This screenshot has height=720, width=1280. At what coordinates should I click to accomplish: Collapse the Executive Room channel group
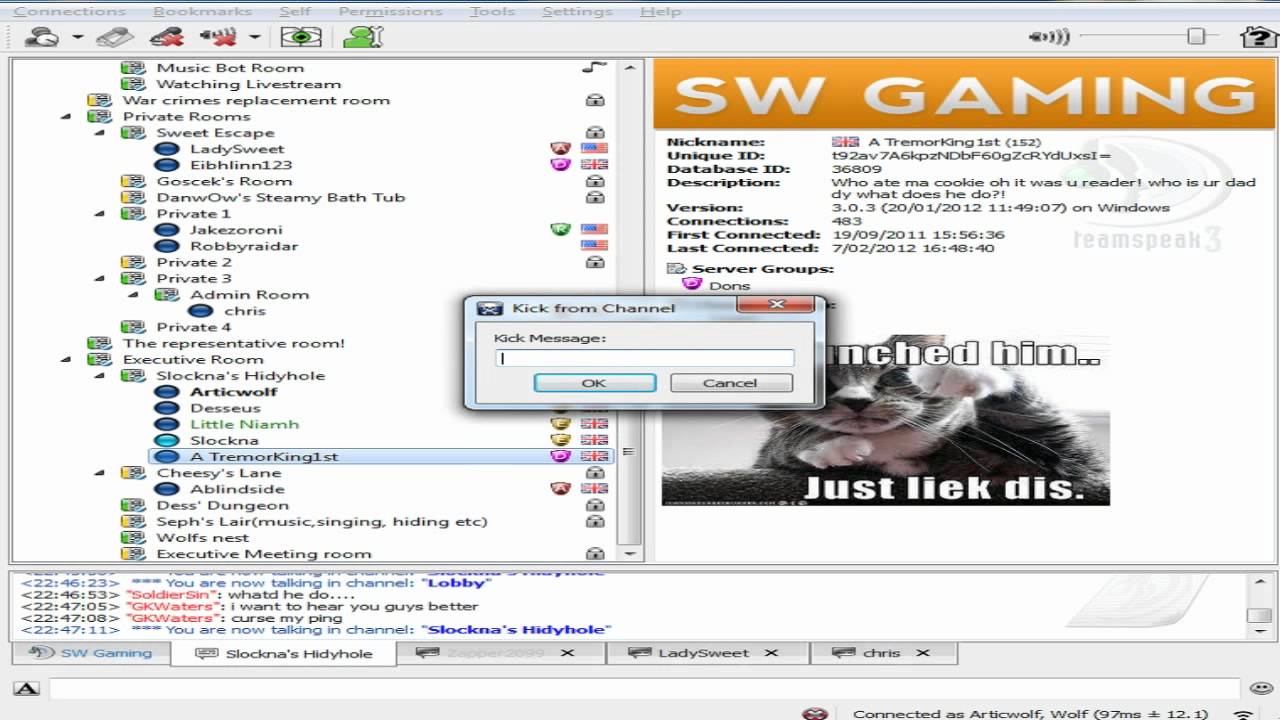(66, 360)
